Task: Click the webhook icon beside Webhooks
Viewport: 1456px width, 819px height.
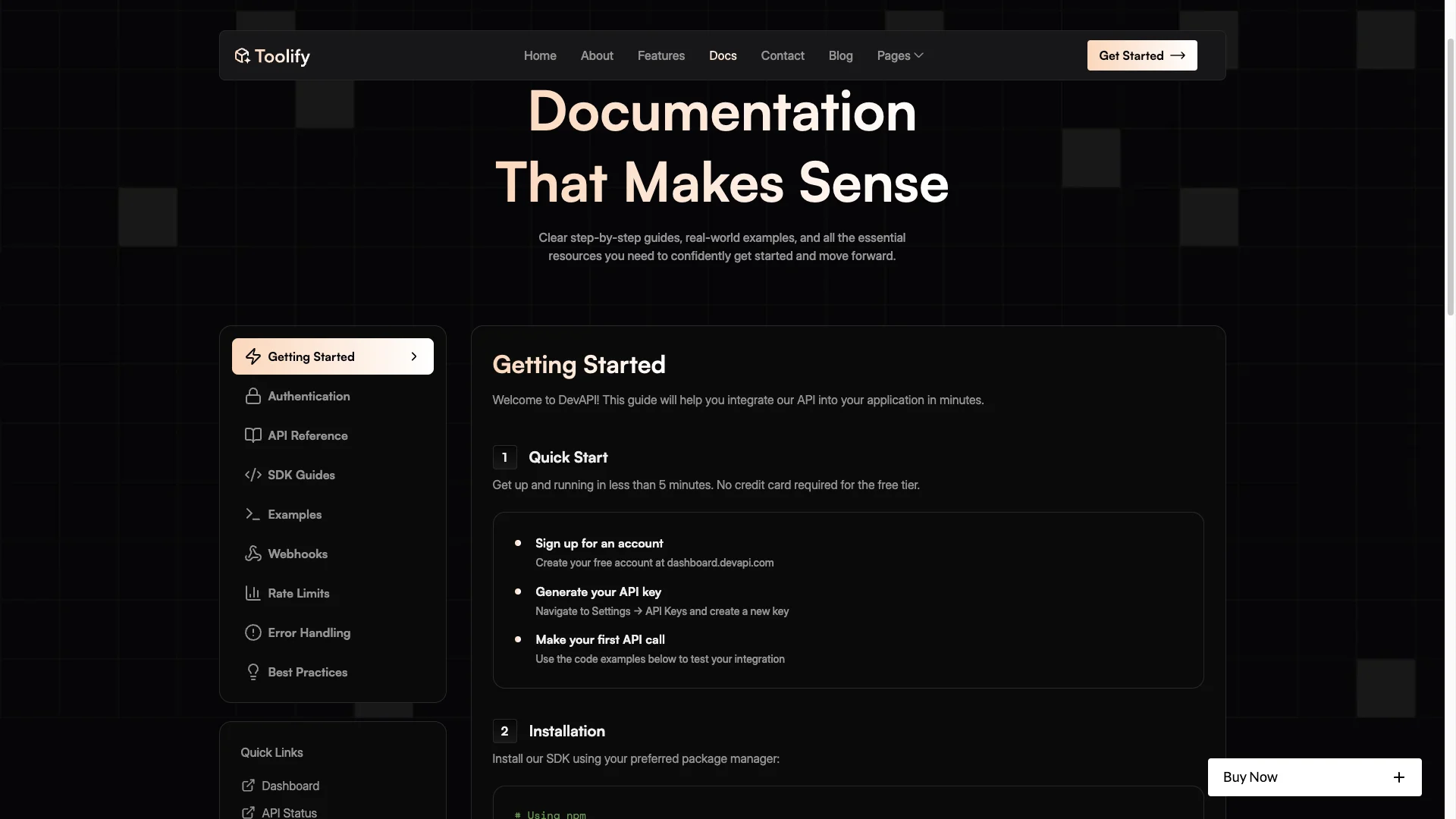Action: point(253,554)
